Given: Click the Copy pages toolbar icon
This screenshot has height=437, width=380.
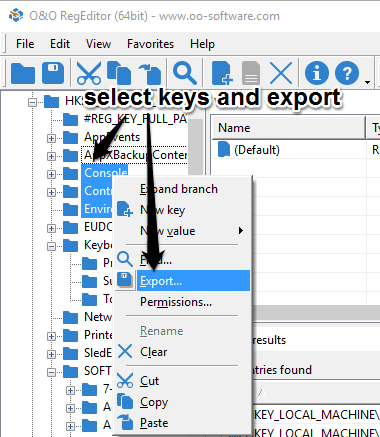Looking at the screenshot, I should click(119, 73).
